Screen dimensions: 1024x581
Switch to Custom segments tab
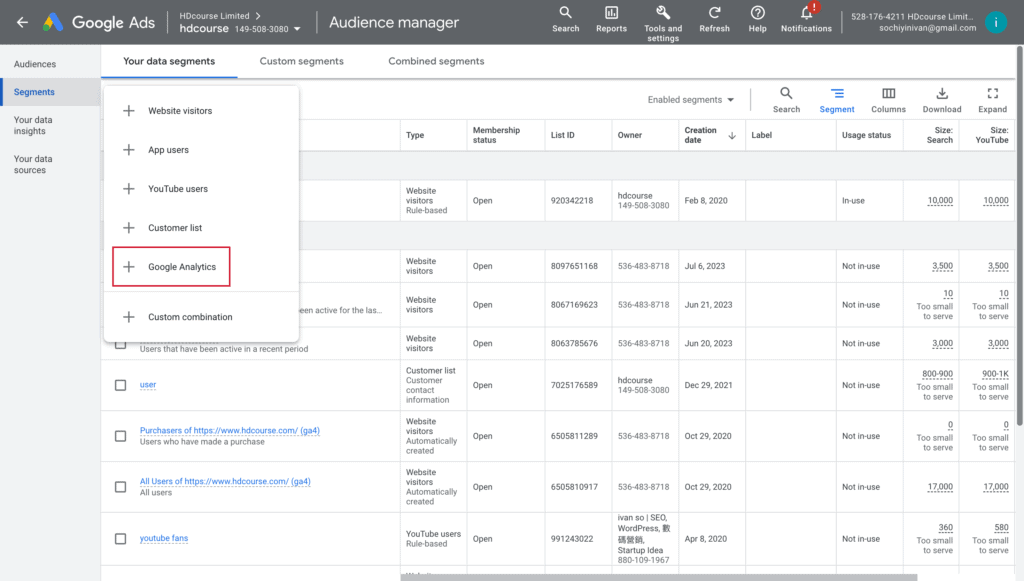302,61
